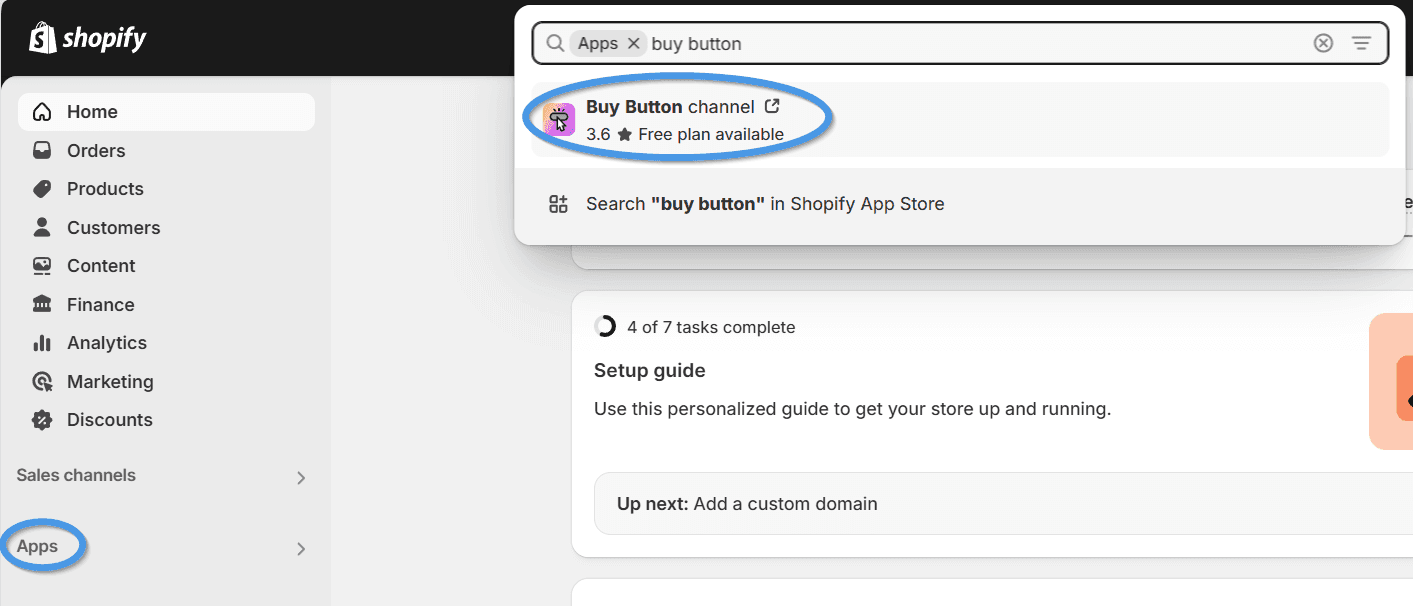
Task: Click the Shopify logo
Action: pyautogui.click(x=88, y=38)
